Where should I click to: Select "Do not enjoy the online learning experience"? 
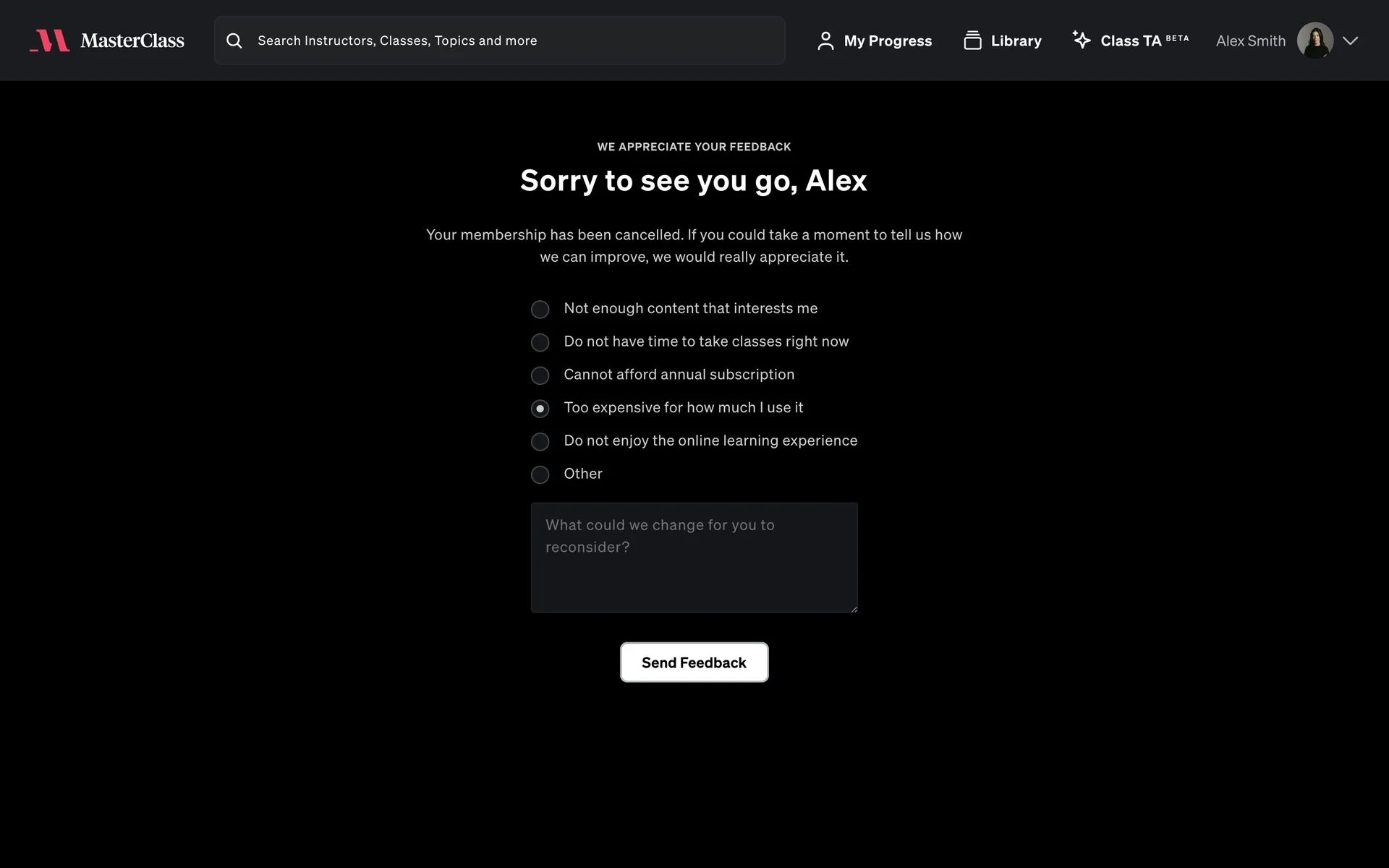[540, 442]
